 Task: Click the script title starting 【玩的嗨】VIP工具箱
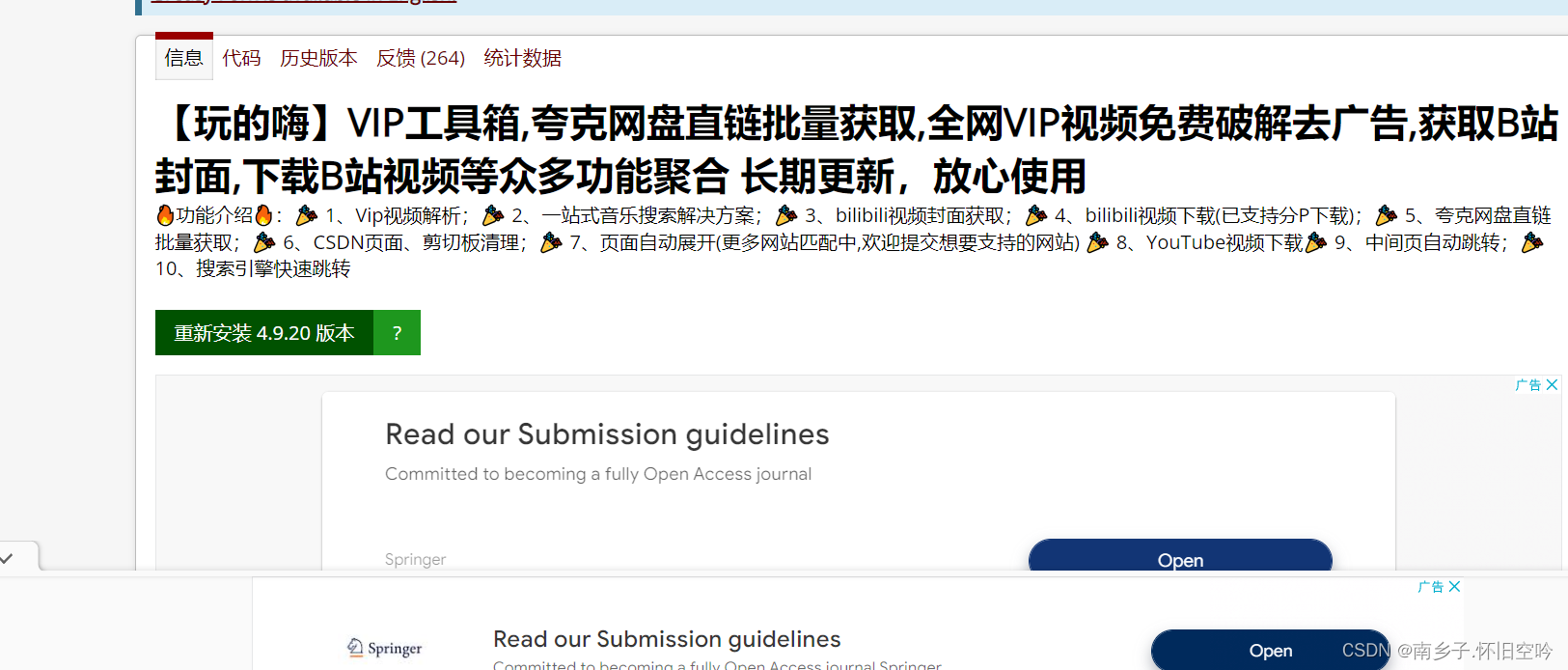[x=857, y=150]
